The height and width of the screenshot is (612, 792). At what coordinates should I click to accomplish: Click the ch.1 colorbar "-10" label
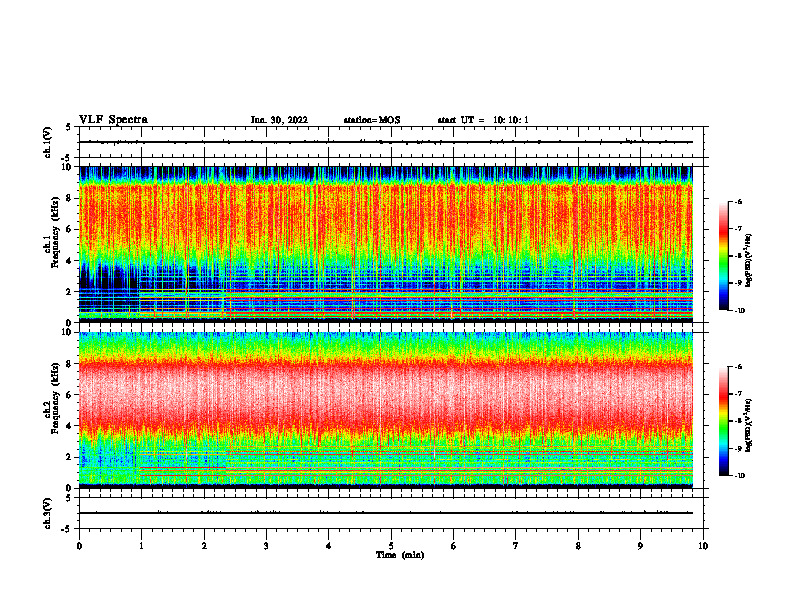740,311
